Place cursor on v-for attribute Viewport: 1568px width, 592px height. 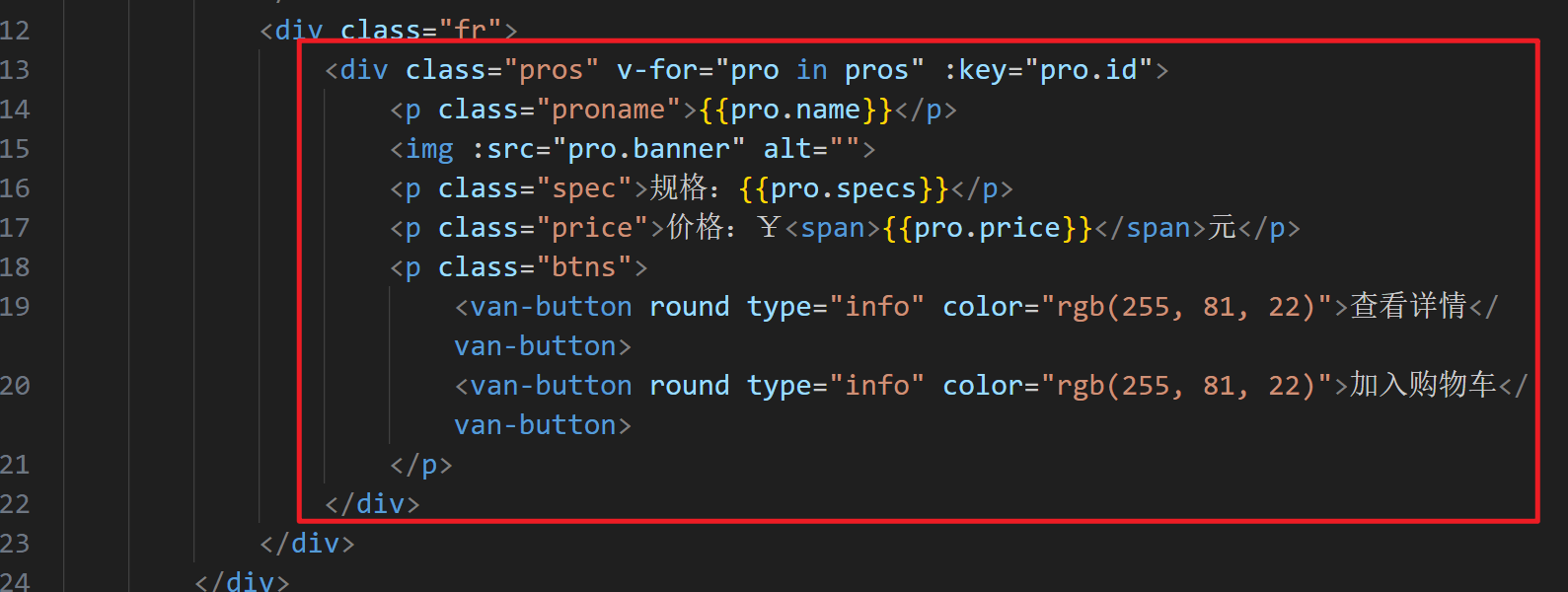(657, 70)
